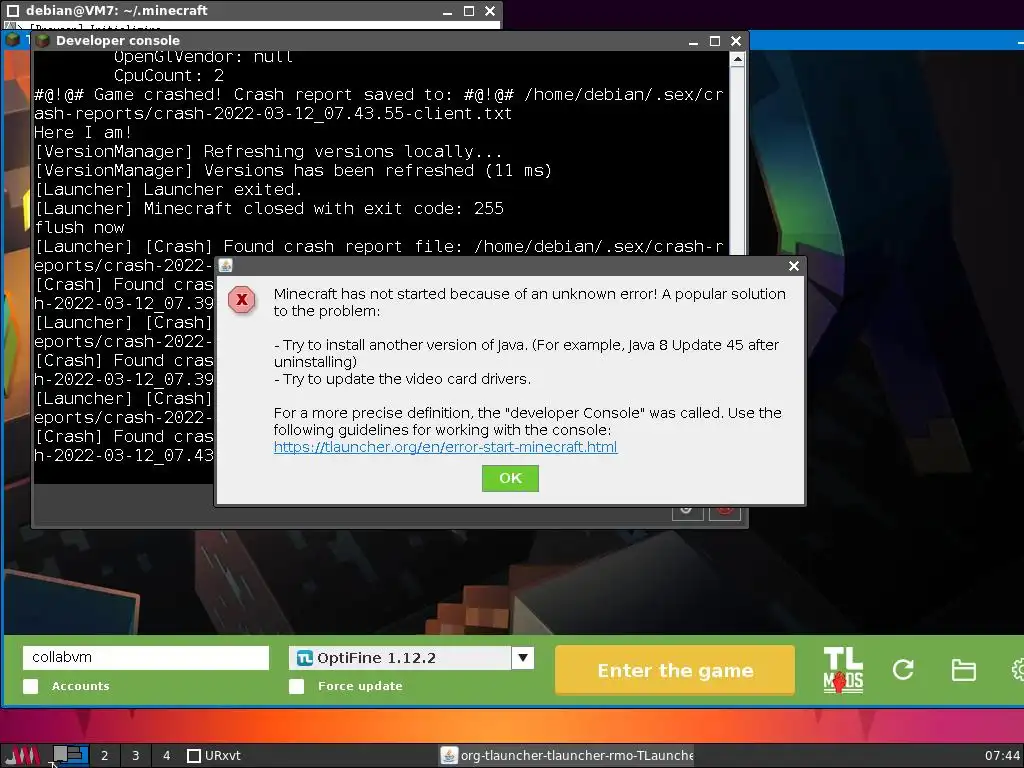
Task: Click the terminal window icon of debian@VM7
Action: pyautogui.click(x=12, y=10)
